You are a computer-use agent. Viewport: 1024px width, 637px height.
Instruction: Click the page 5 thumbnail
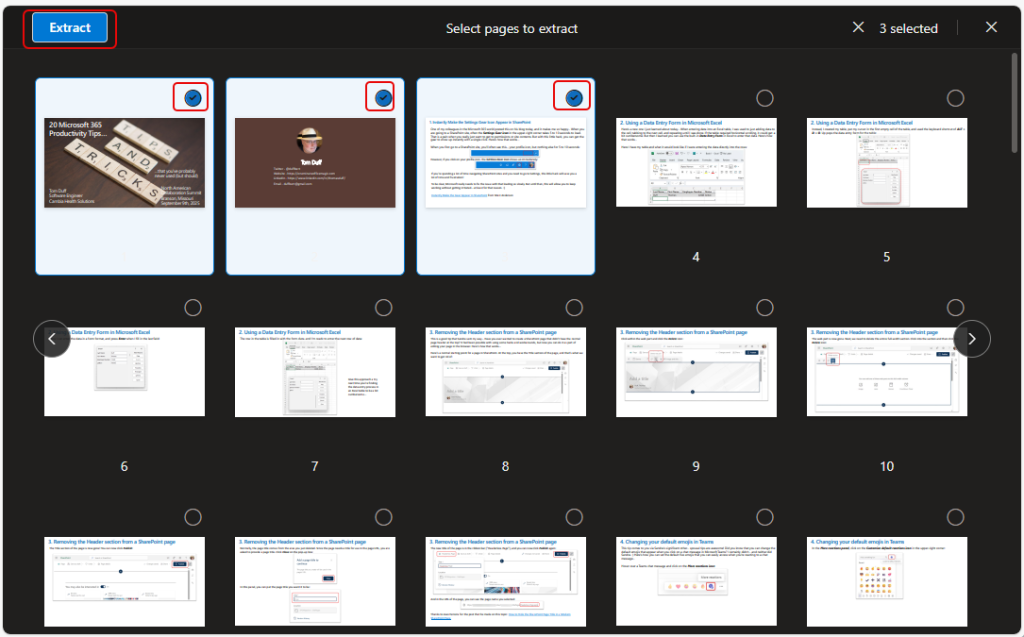coord(887,163)
